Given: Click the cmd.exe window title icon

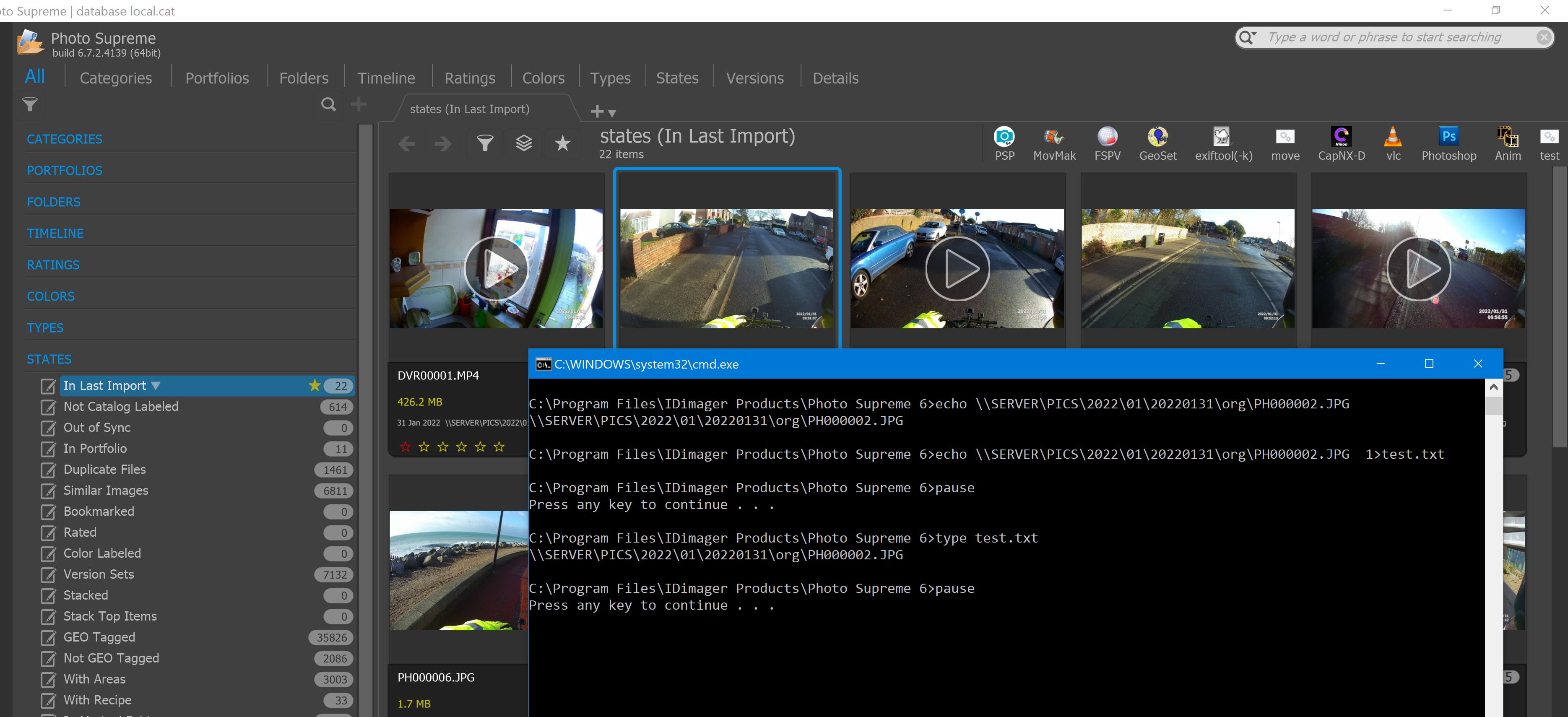Looking at the screenshot, I should tap(543, 365).
